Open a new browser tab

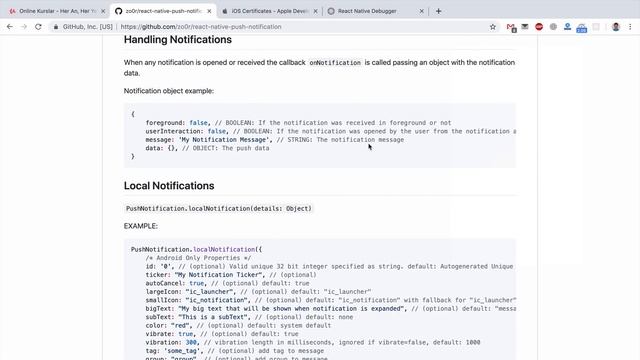coord(438,11)
